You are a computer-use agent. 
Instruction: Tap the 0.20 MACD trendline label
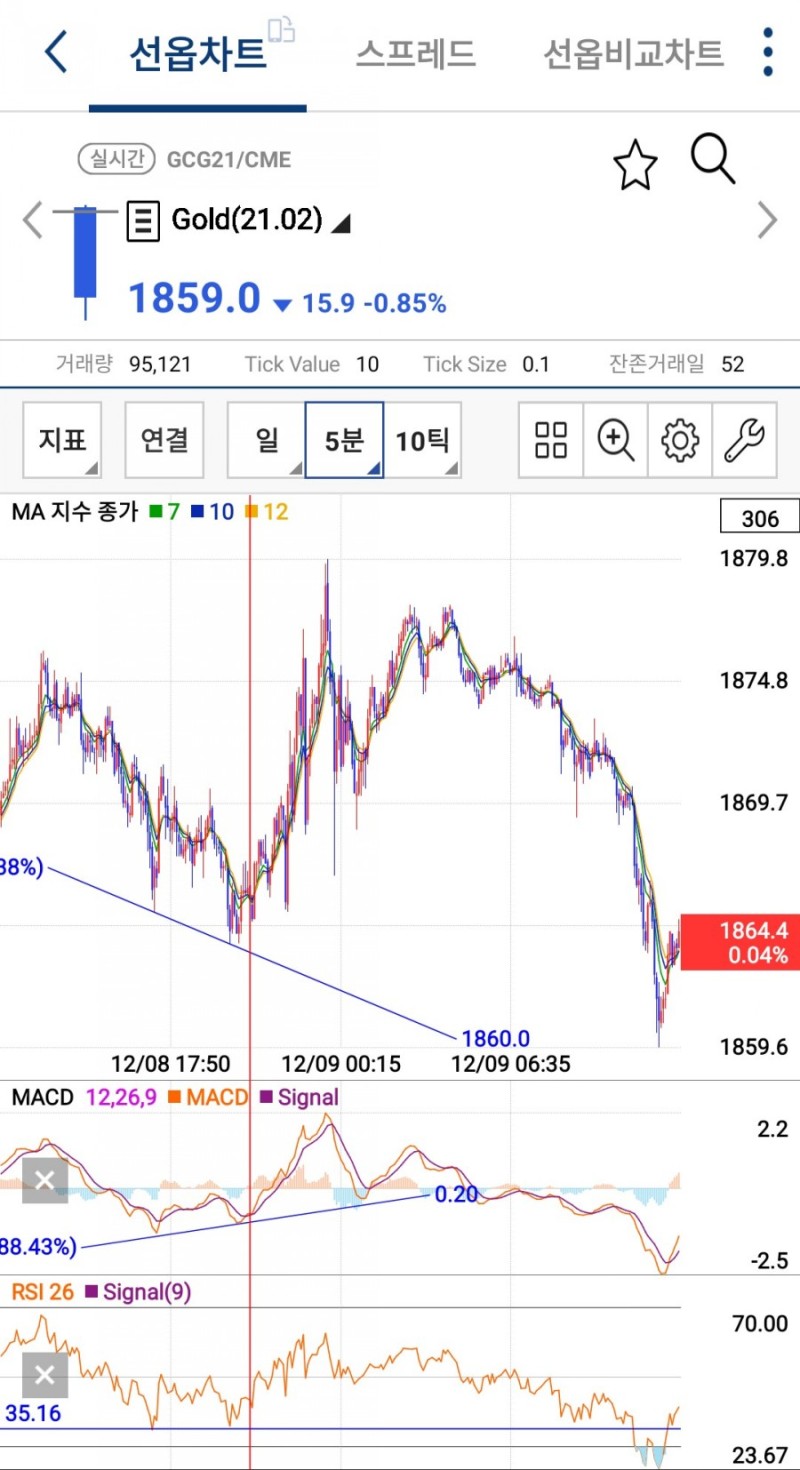point(456,1194)
